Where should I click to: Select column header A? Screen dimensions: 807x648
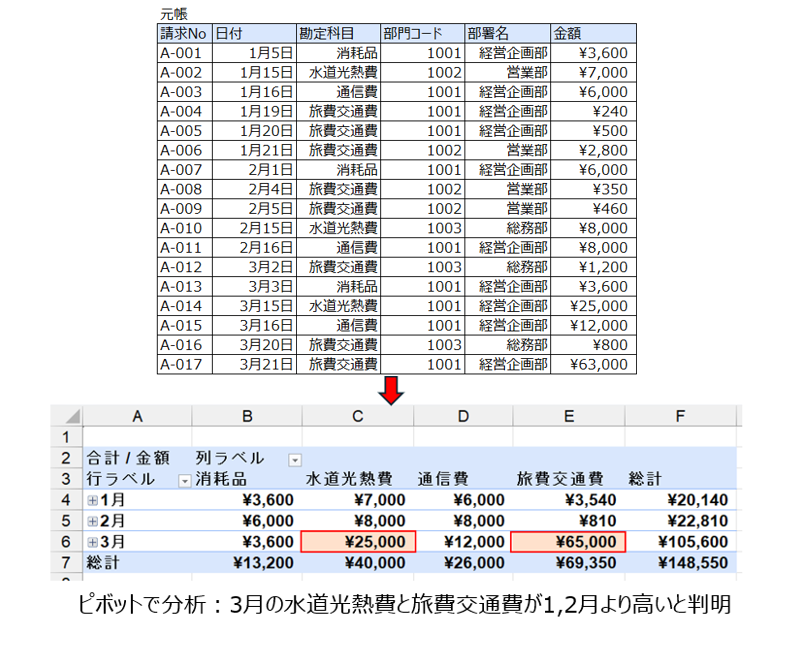[x=135, y=416]
